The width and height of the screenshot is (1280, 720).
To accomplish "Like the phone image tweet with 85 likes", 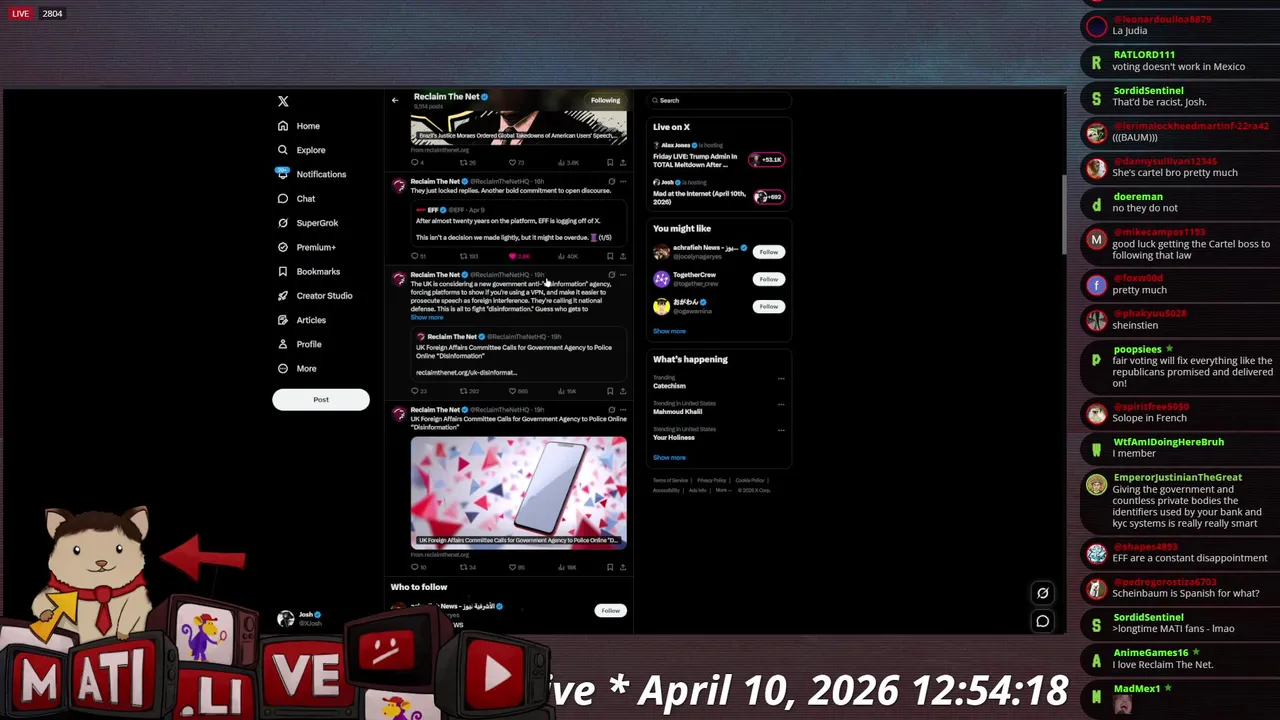I will coord(512,567).
